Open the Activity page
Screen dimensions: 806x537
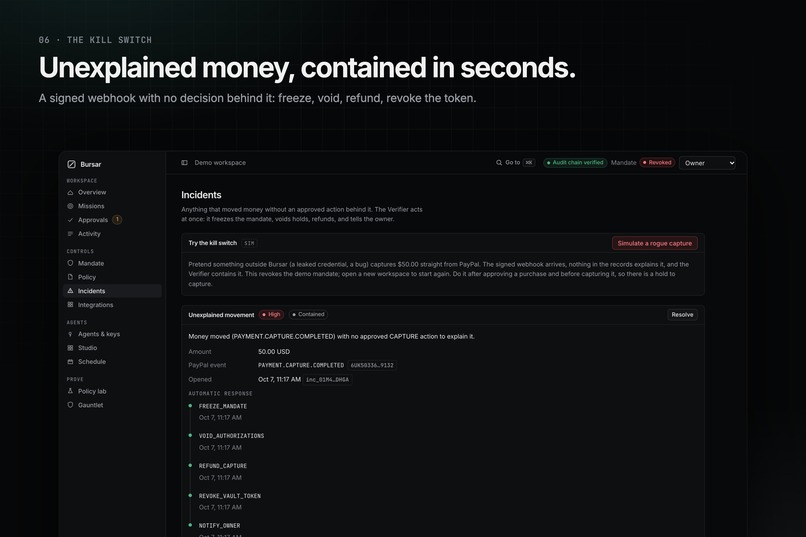pos(112,234)
